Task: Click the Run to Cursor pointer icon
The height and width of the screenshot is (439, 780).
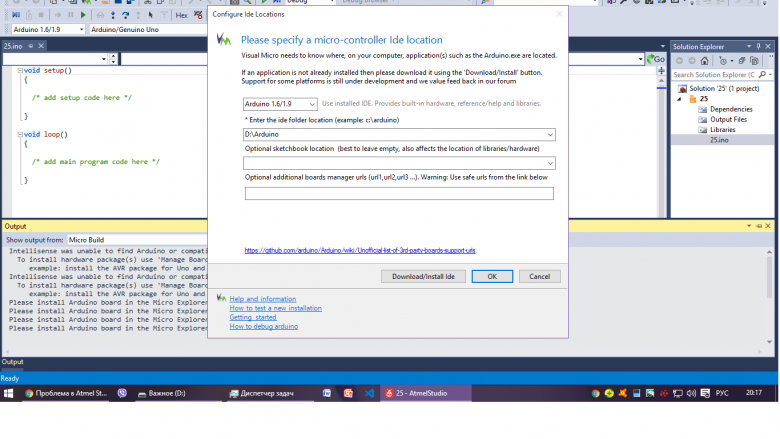Action: click(151, 15)
